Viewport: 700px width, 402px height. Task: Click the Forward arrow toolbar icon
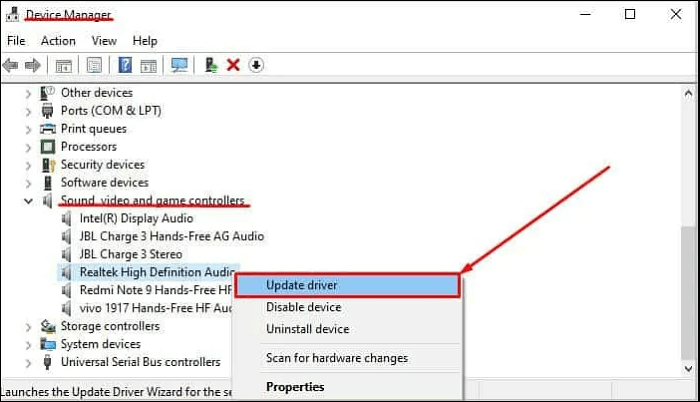pos(33,65)
